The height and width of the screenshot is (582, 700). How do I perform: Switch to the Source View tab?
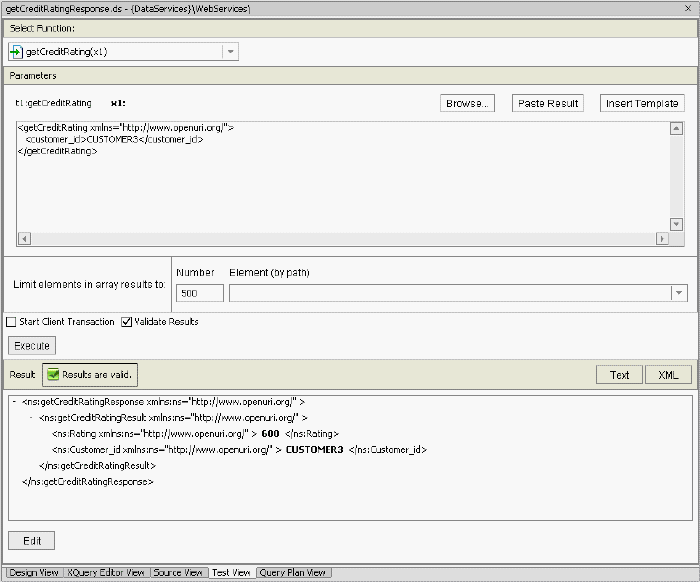tap(178, 573)
